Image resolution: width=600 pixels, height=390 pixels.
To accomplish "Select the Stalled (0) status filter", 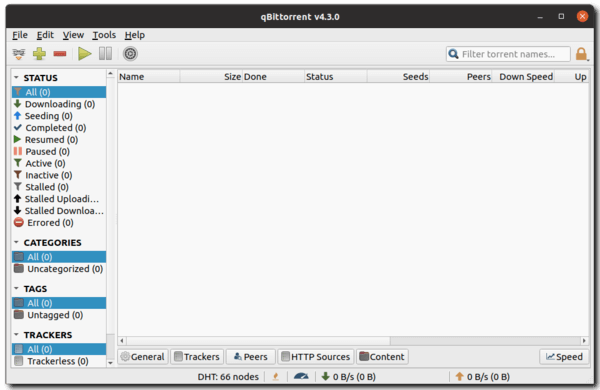I will pos(59,187).
